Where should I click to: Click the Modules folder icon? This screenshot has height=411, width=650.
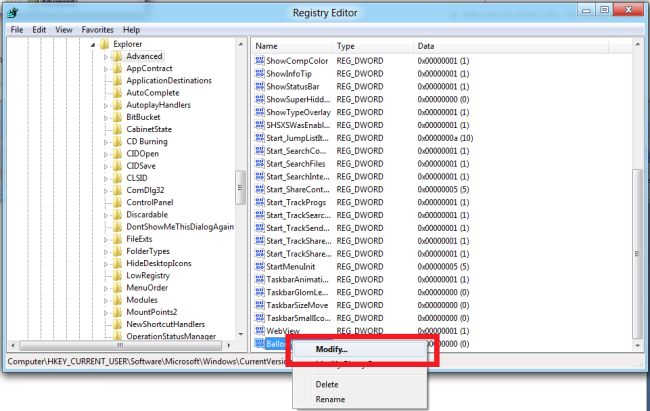[x=118, y=300]
